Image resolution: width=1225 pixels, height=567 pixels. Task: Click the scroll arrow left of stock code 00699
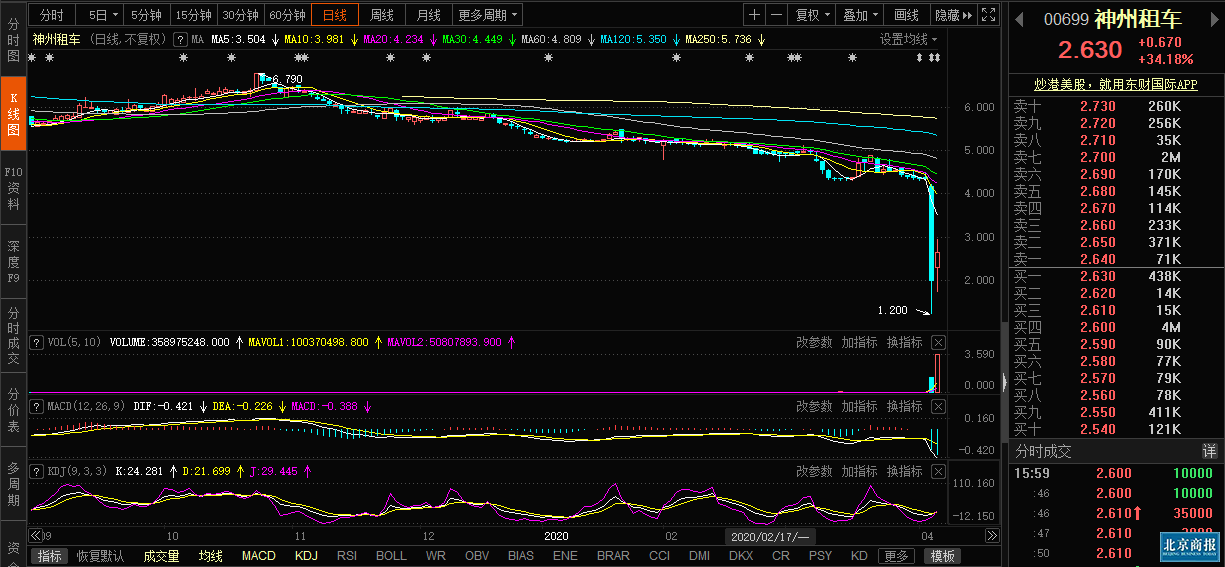[1020, 19]
